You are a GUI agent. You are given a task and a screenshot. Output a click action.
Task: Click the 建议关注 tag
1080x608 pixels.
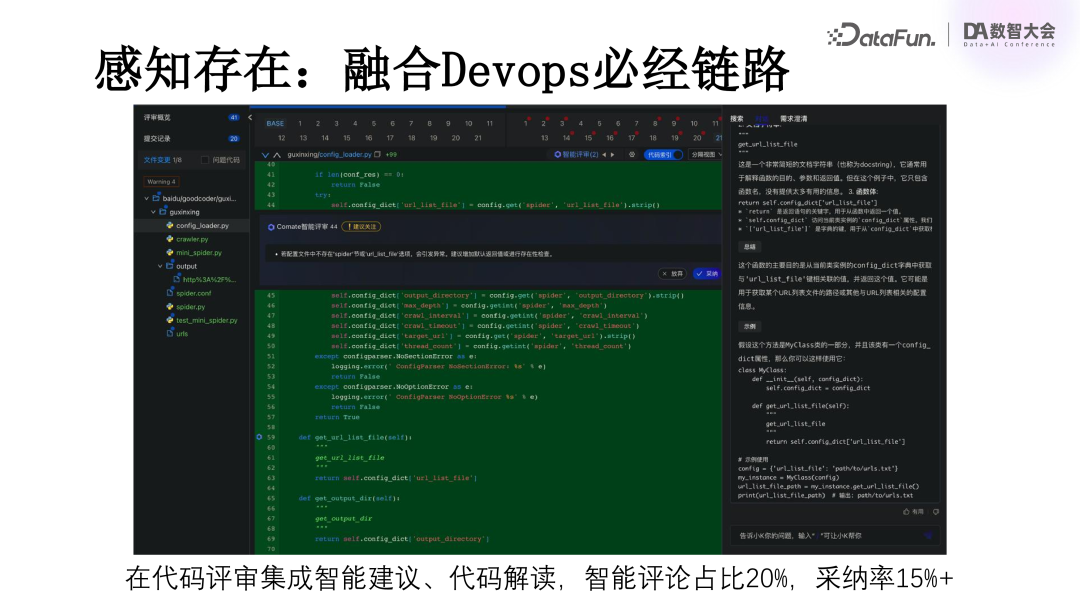(362, 227)
